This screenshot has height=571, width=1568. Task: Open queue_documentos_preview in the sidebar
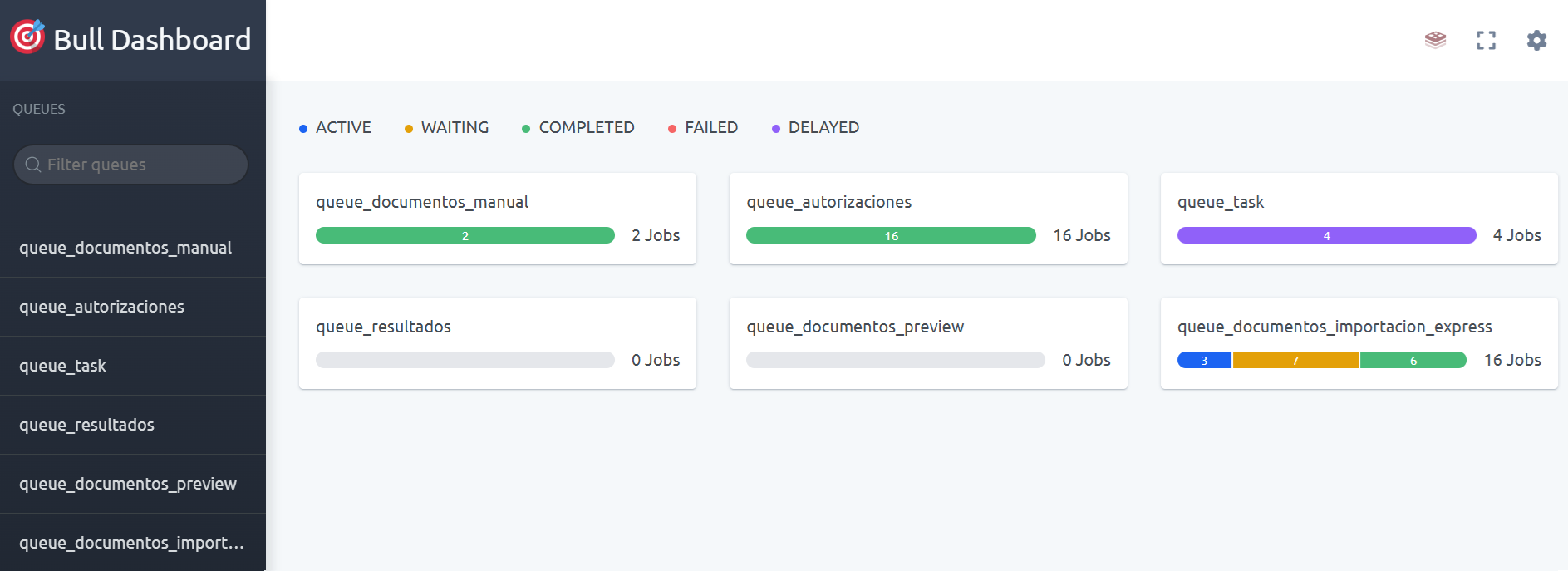pos(133,484)
